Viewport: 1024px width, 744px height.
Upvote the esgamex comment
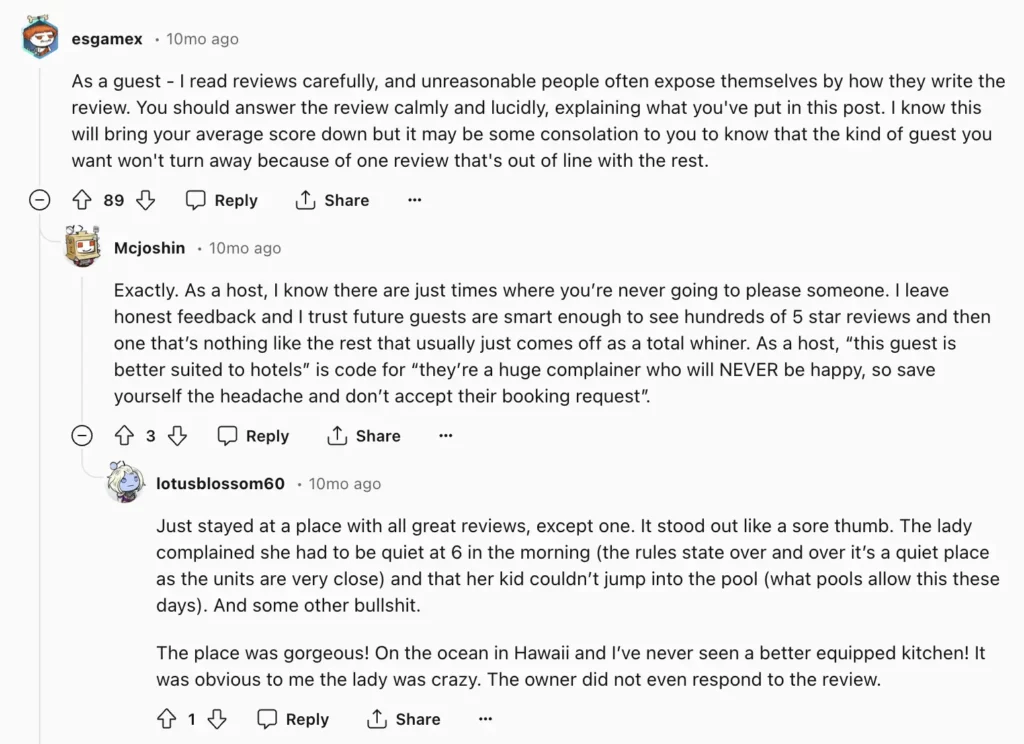click(x=82, y=200)
